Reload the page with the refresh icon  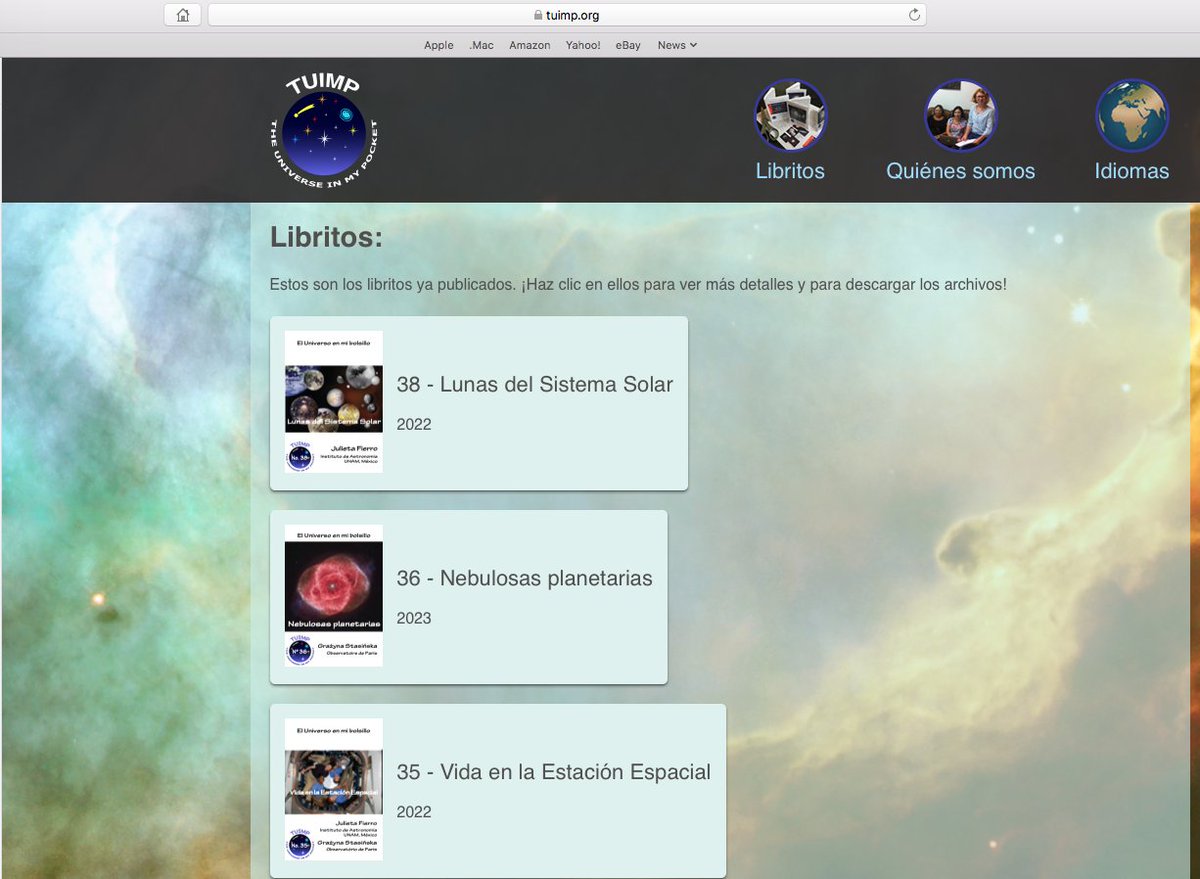pyautogui.click(x=913, y=15)
